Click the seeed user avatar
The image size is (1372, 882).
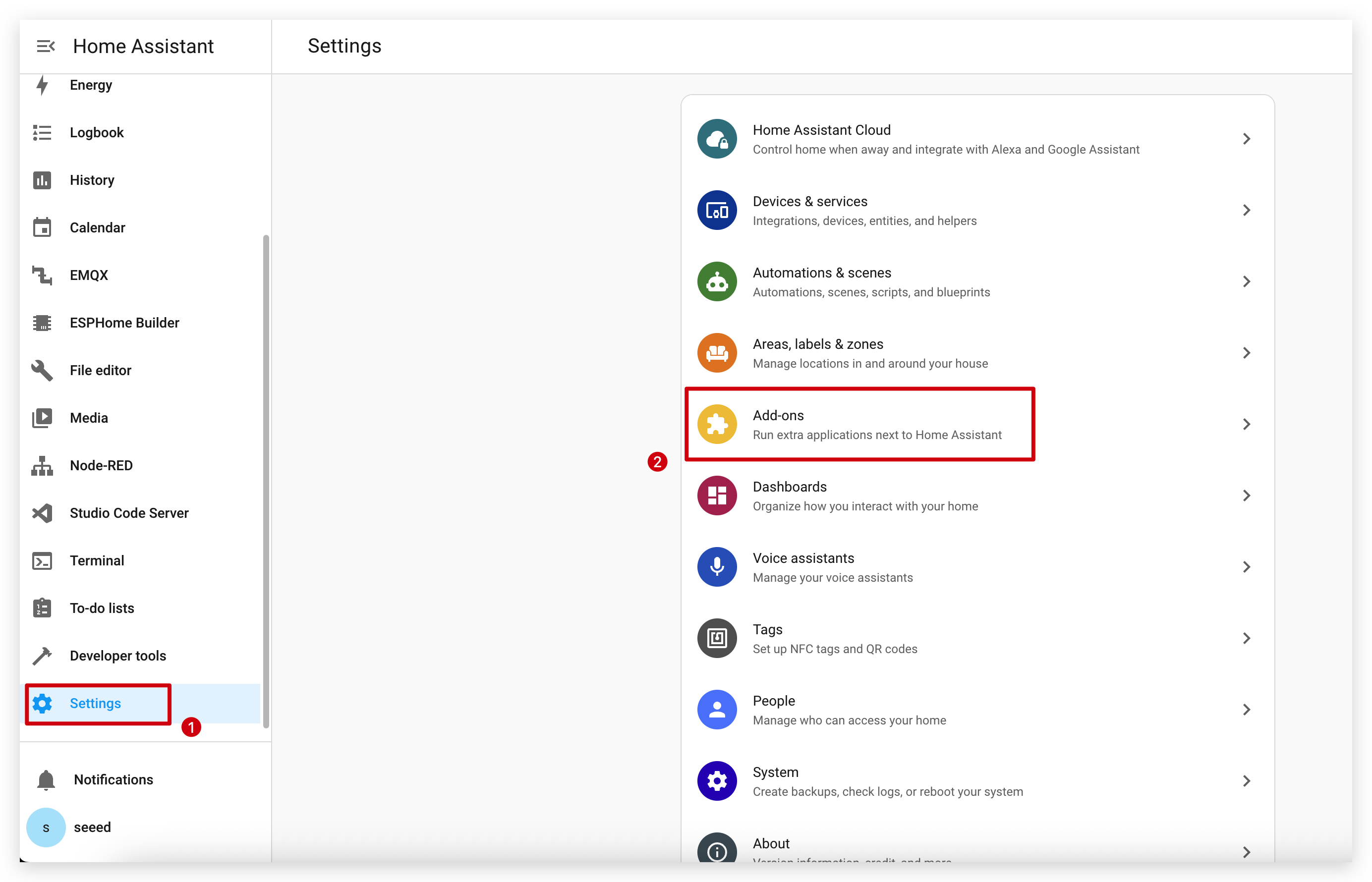[46, 827]
